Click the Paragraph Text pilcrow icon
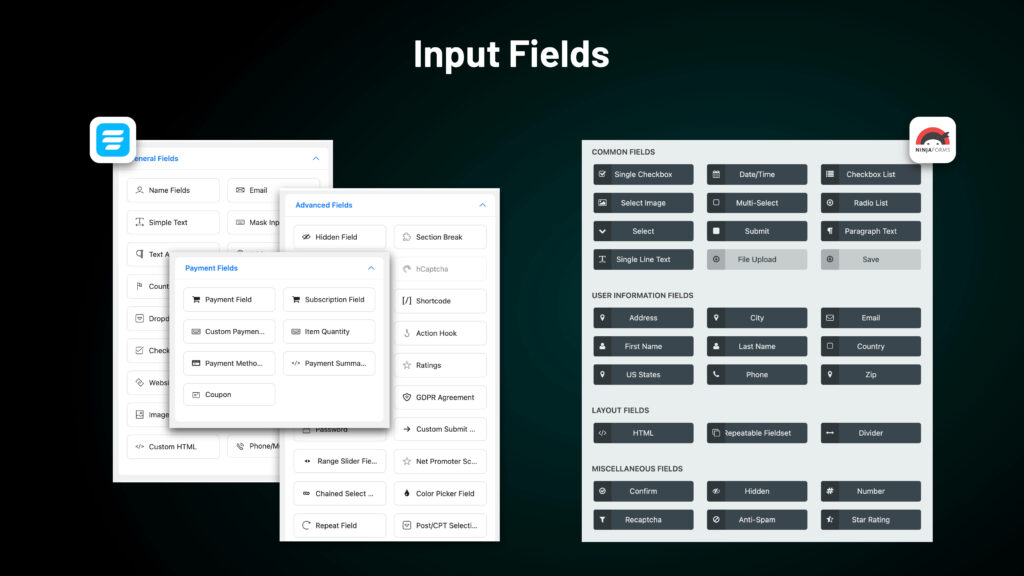The height and width of the screenshot is (576, 1024). tap(830, 231)
